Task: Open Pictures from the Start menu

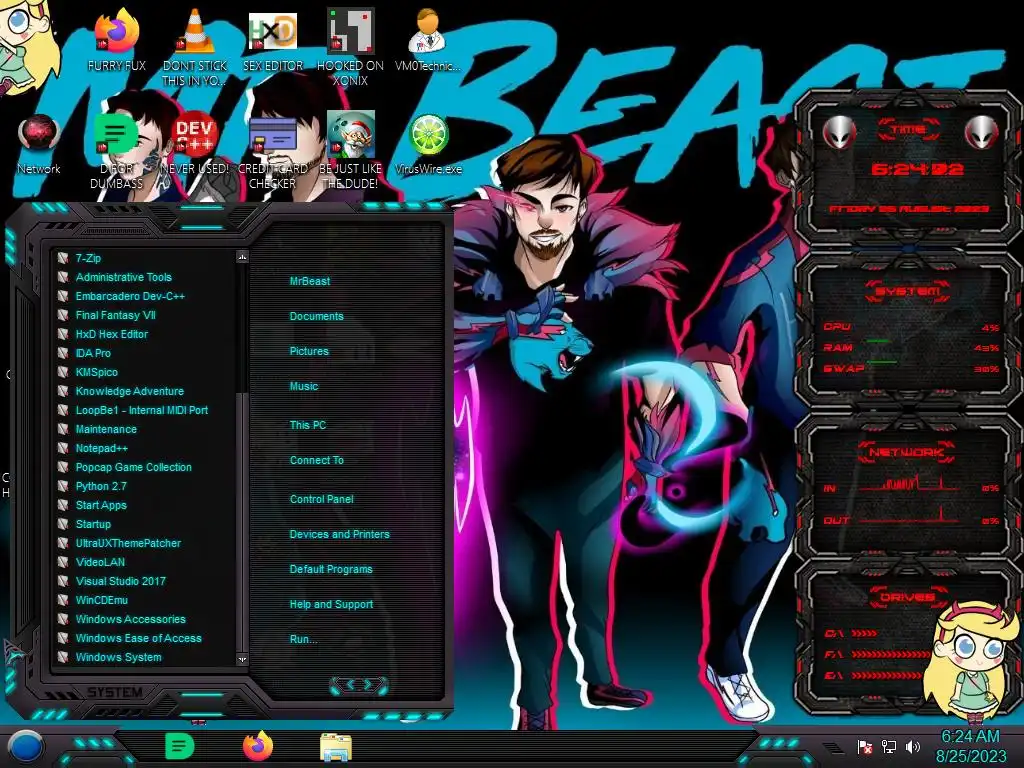Action: point(309,351)
